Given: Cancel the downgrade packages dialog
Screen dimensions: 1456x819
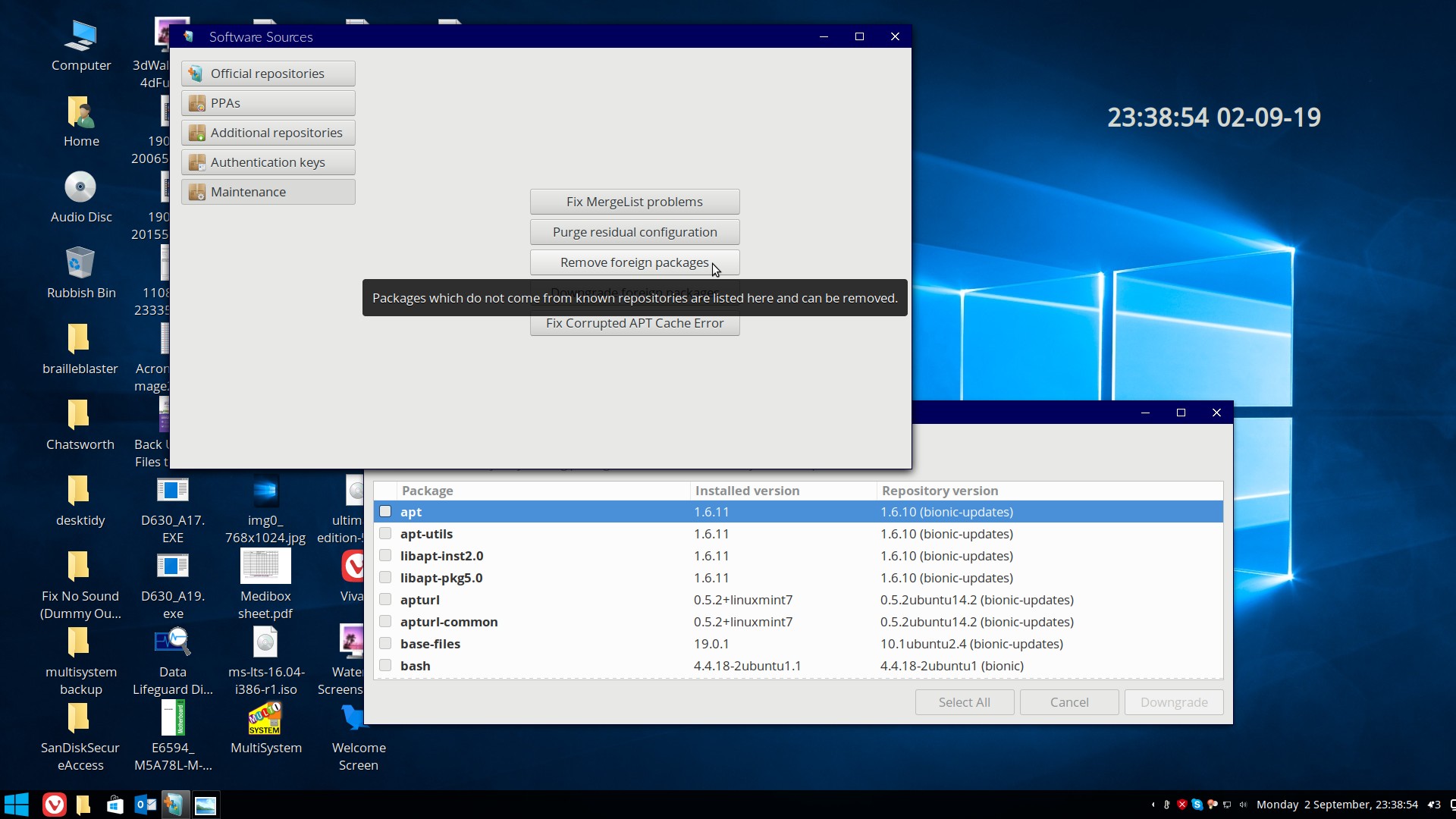Looking at the screenshot, I should pos(1068,702).
